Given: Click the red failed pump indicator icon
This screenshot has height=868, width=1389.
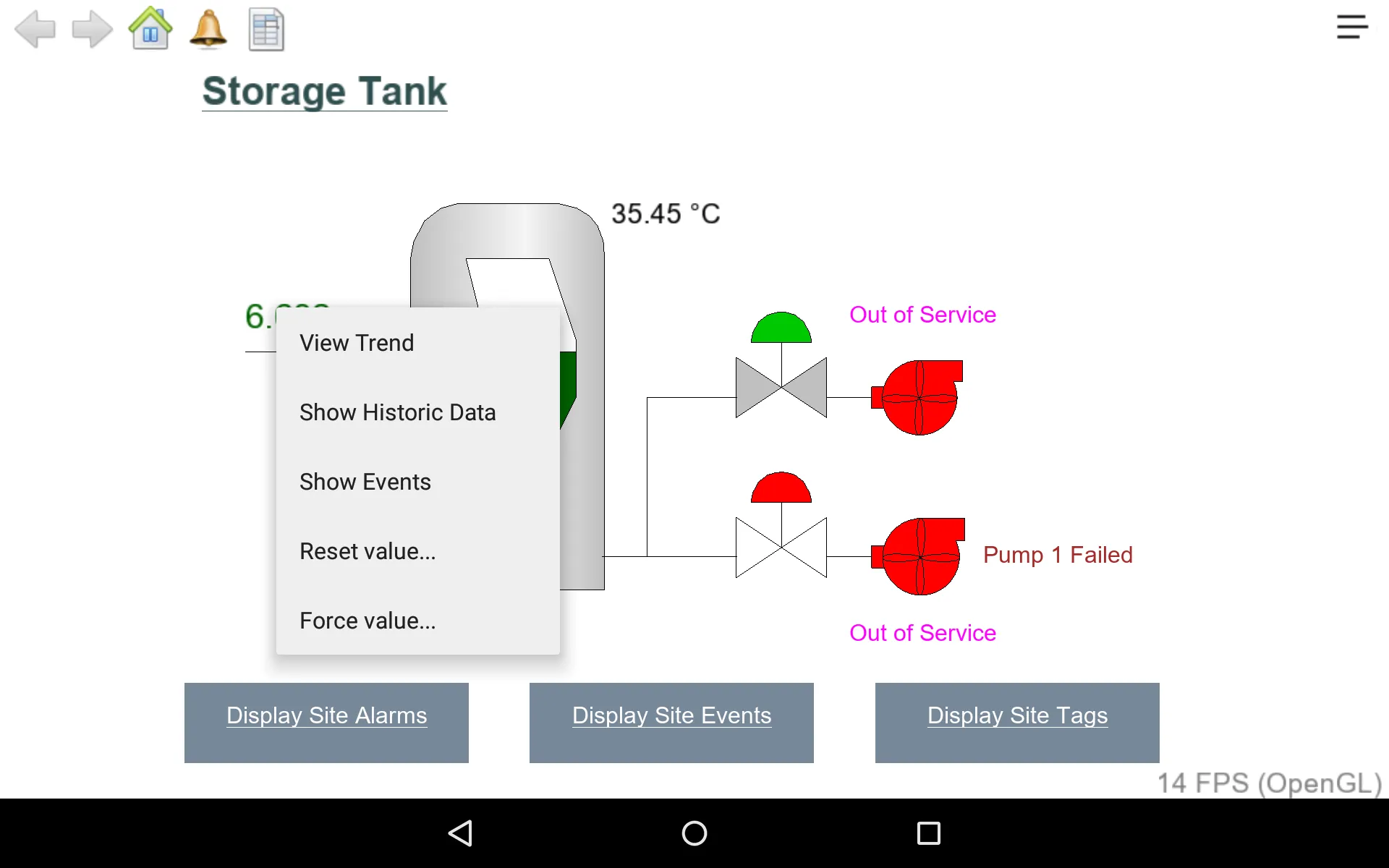Looking at the screenshot, I should (x=915, y=555).
